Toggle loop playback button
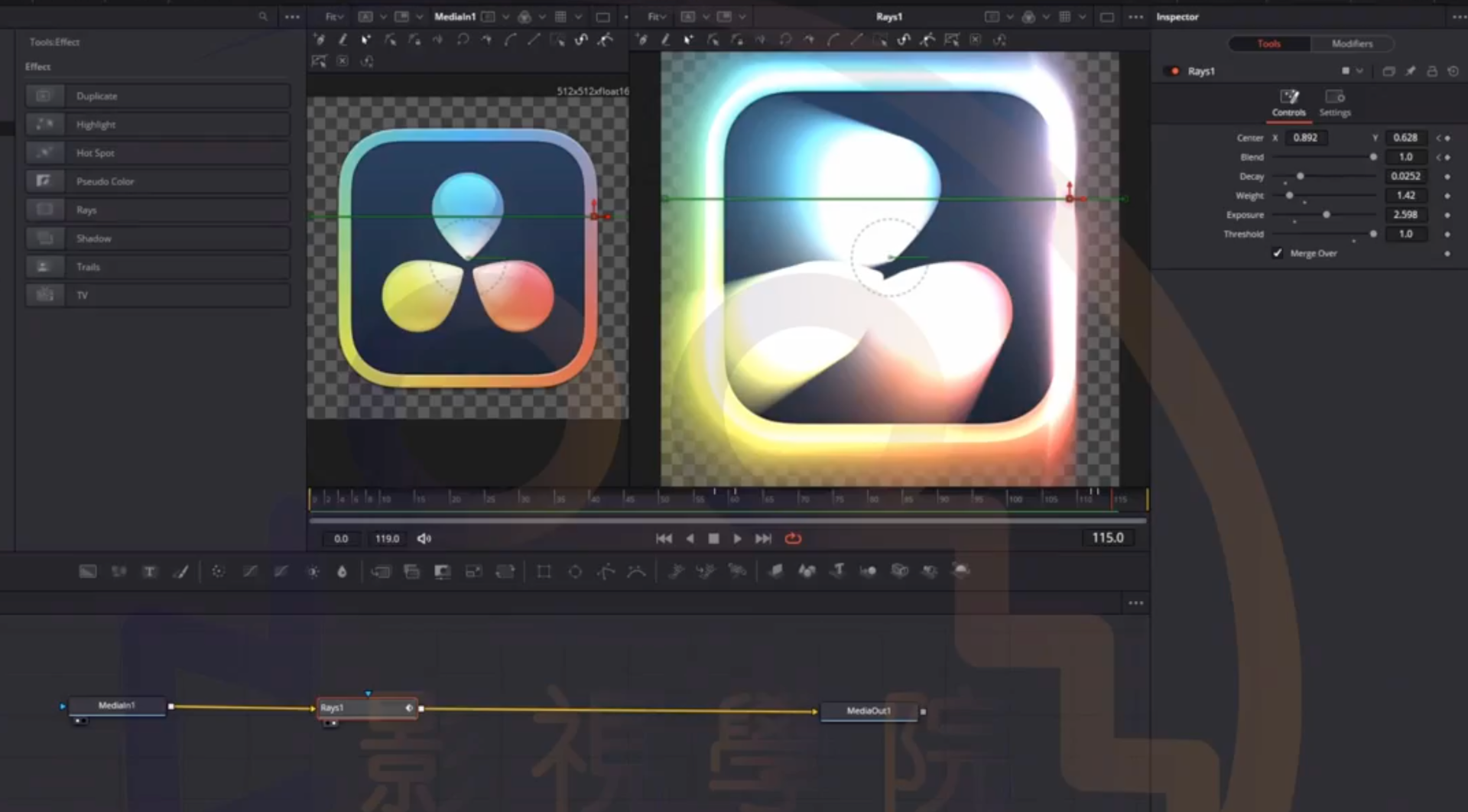 (x=793, y=538)
